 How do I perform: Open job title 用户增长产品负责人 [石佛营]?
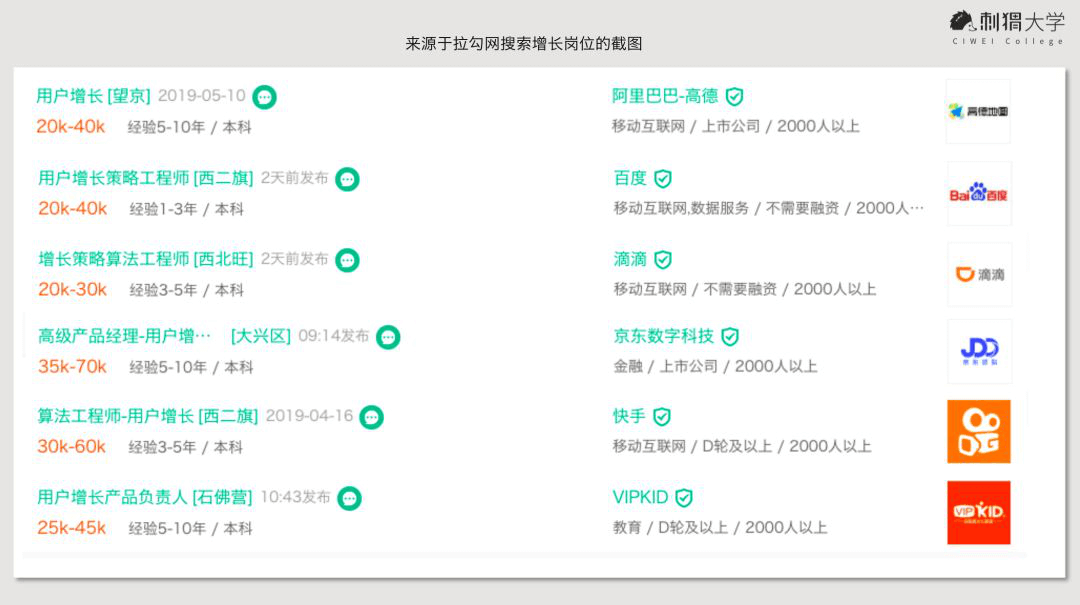click(145, 497)
